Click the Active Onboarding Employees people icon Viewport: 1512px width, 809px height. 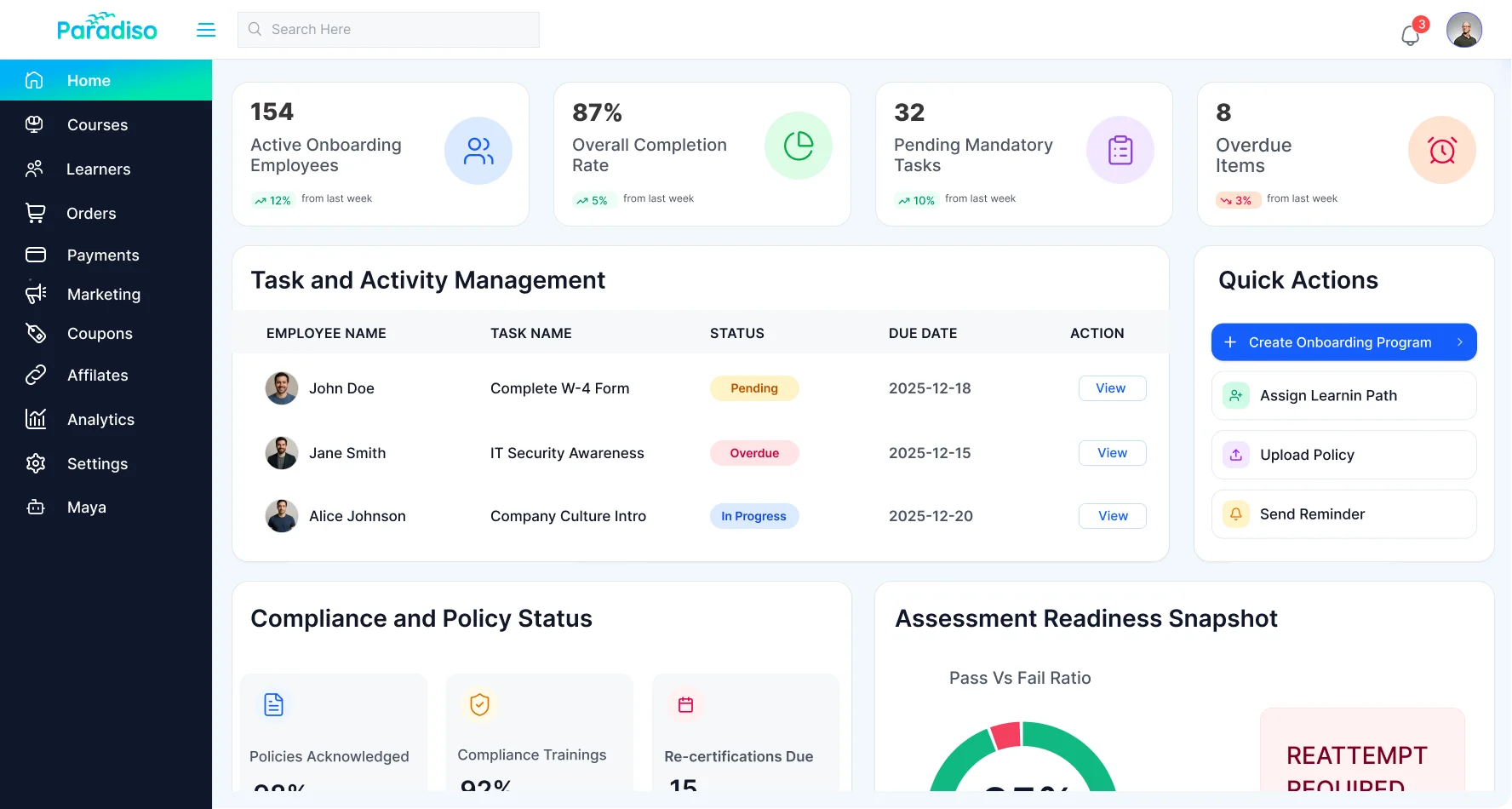tap(478, 151)
